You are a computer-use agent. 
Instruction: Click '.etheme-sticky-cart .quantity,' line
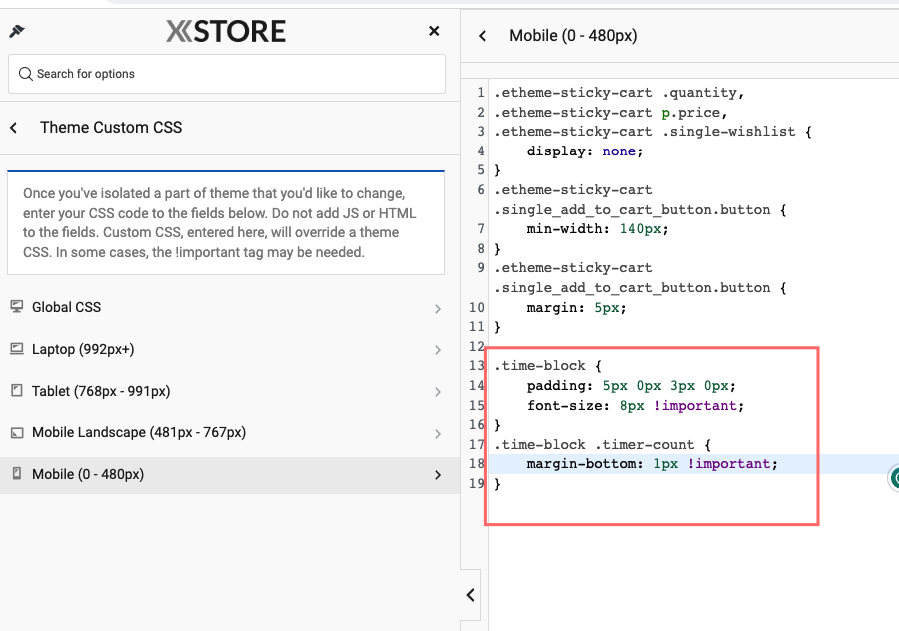[x=619, y=93]
